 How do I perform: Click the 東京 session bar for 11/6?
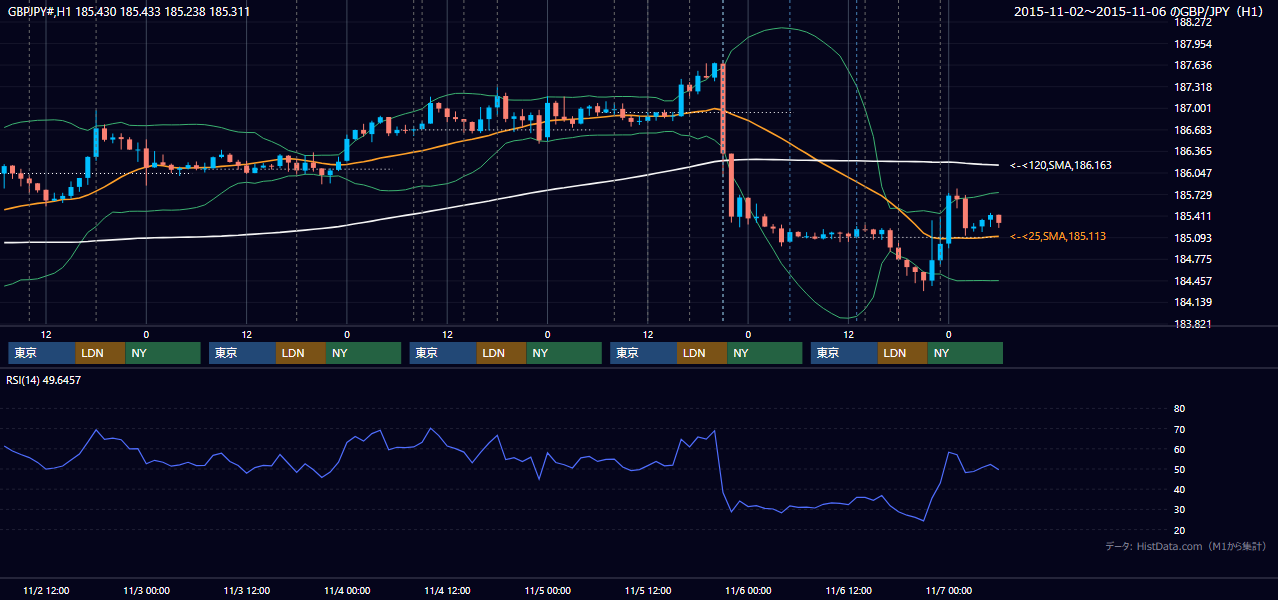[844, 353]
